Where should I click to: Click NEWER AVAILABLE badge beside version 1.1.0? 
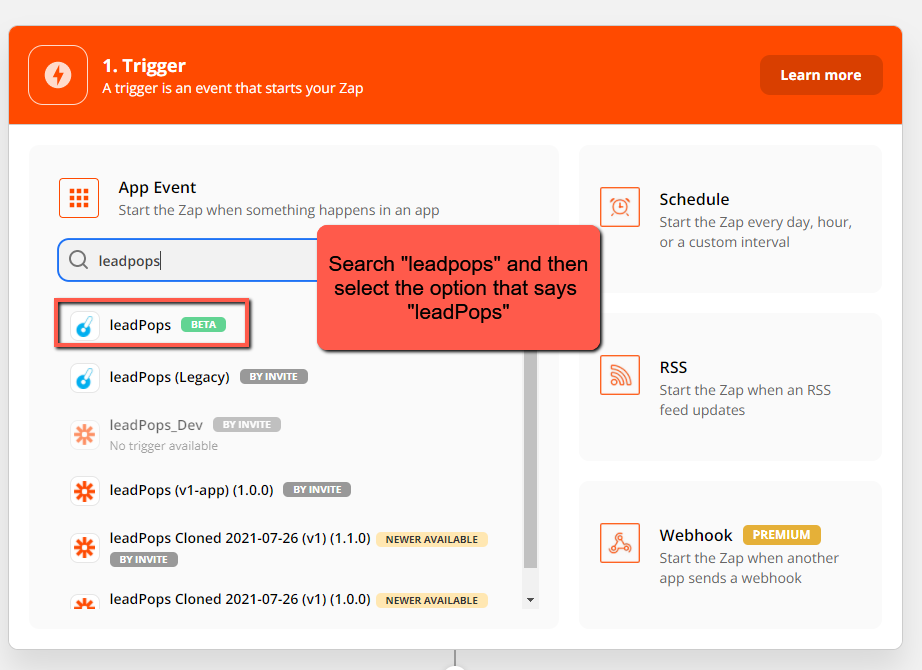(x=432, y=539)
